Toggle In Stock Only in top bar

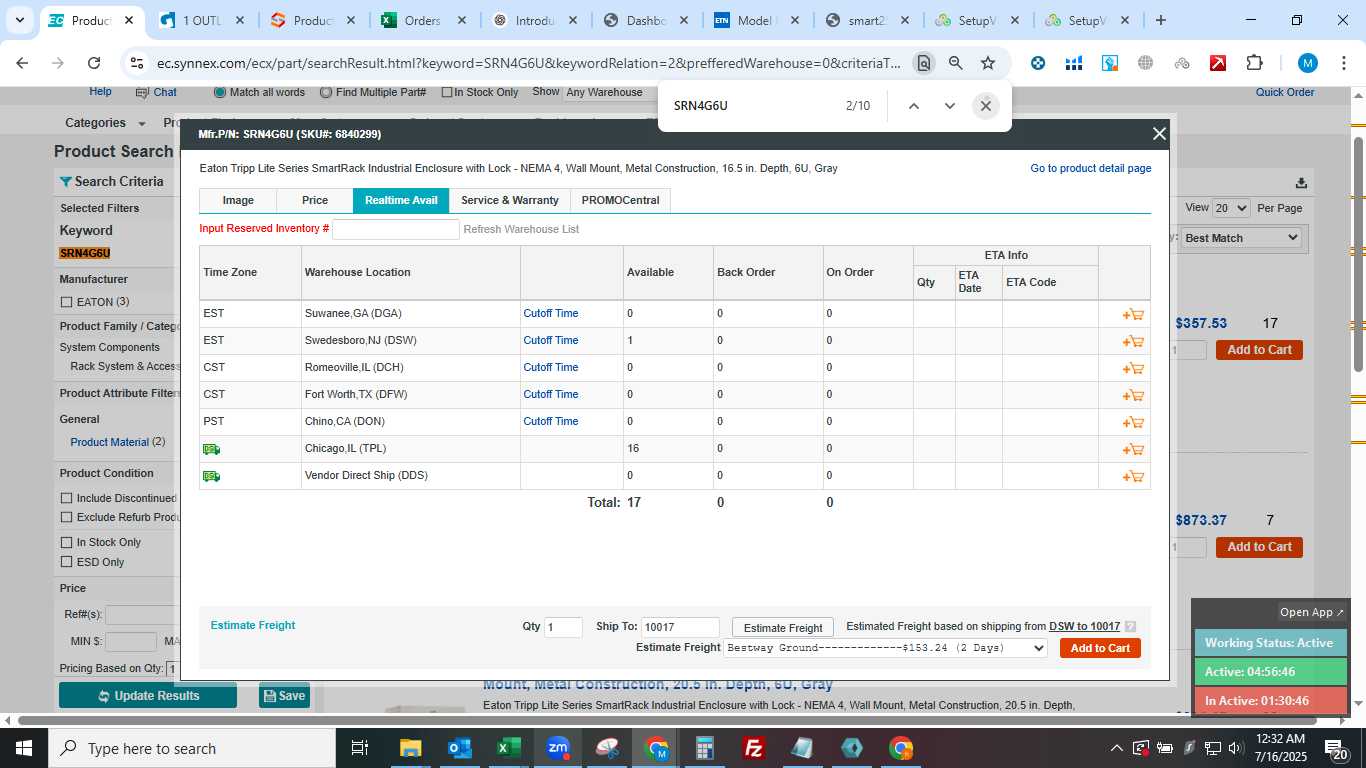pos(447,92)
